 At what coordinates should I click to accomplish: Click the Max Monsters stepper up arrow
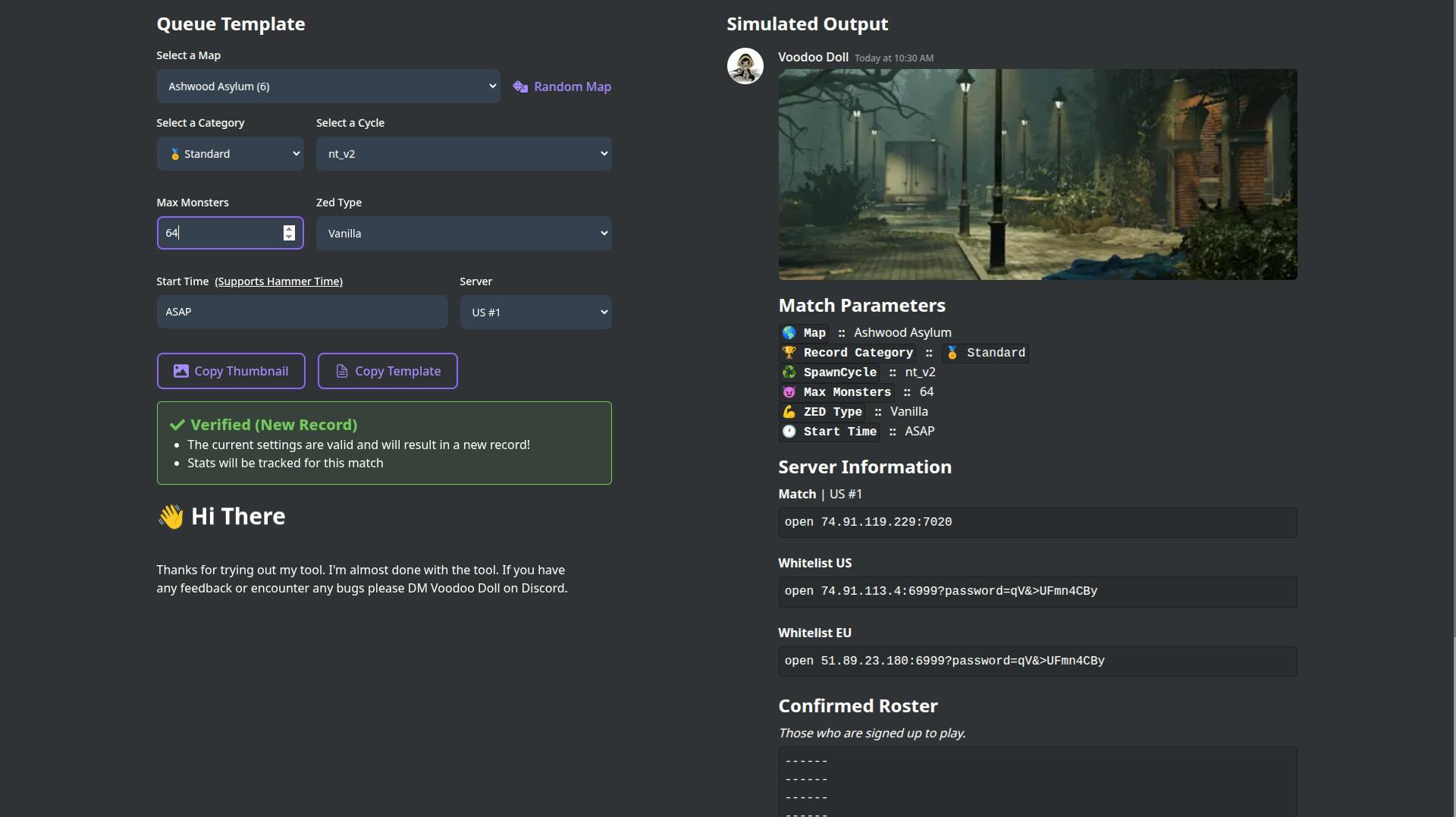point(288,228)
